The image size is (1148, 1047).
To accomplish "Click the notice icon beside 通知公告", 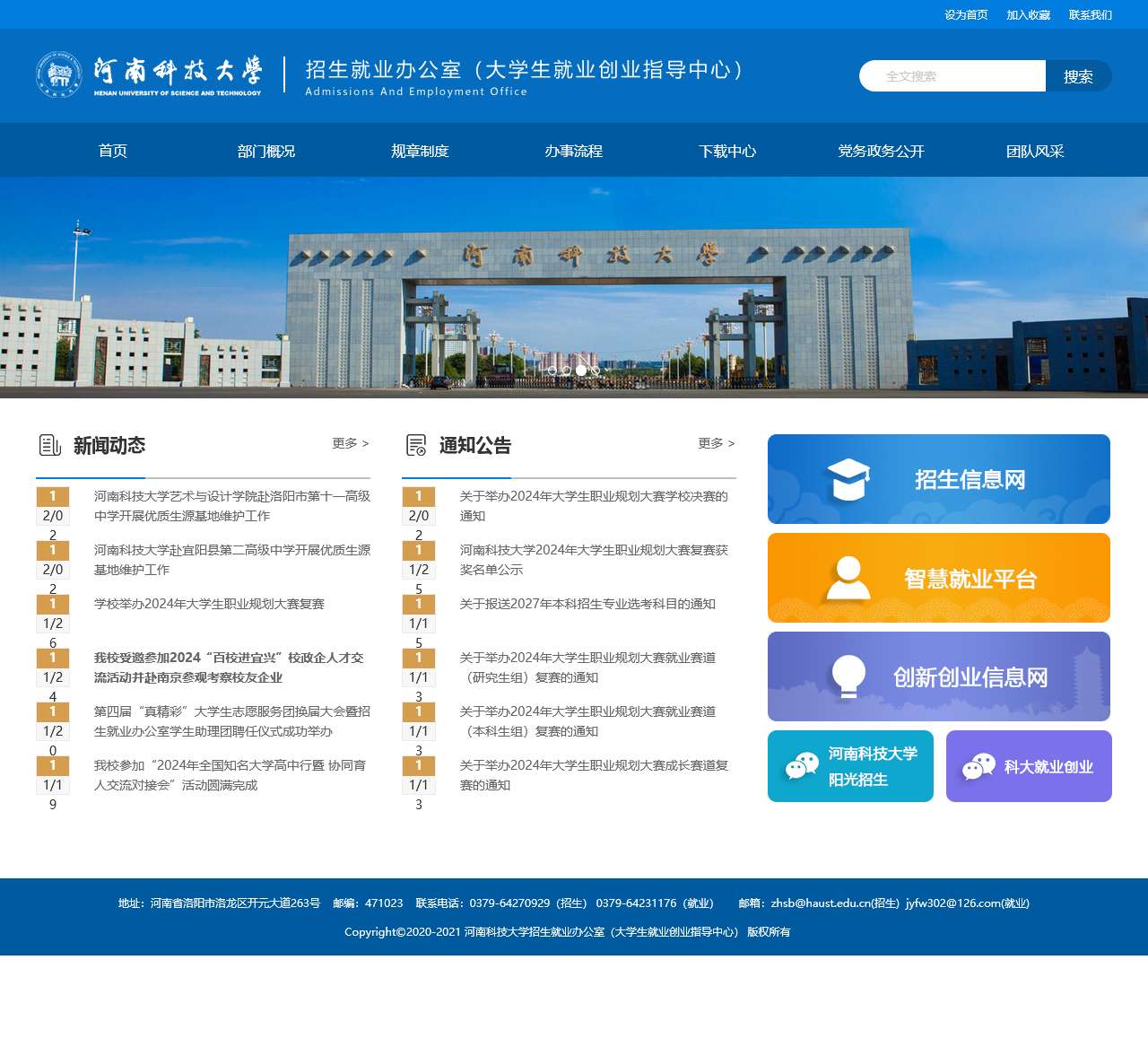I will (x=416, y=444).
